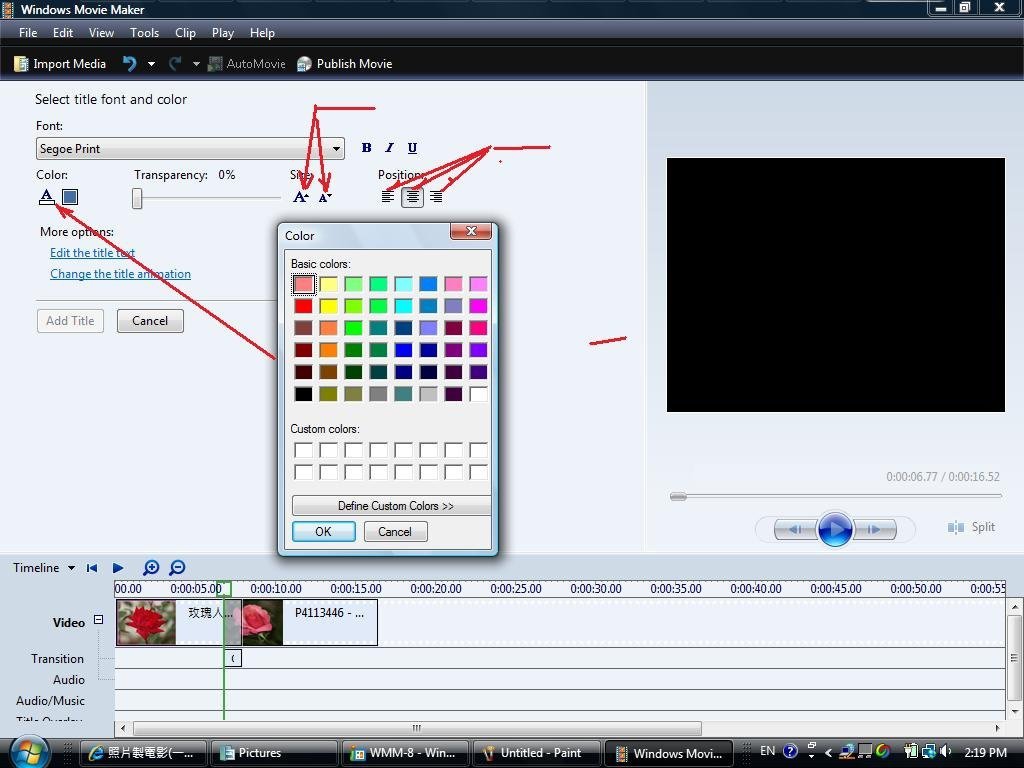Open the File menu
Screen dimensions: 1024x768
28,33
